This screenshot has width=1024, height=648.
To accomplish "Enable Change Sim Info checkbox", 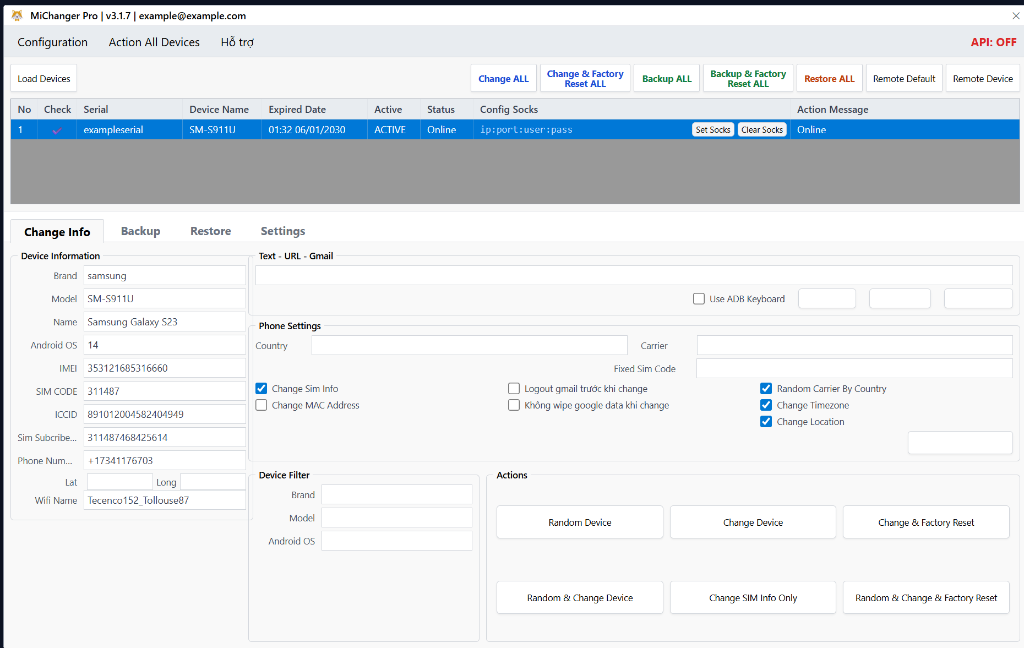I will [x=261, y=388].
